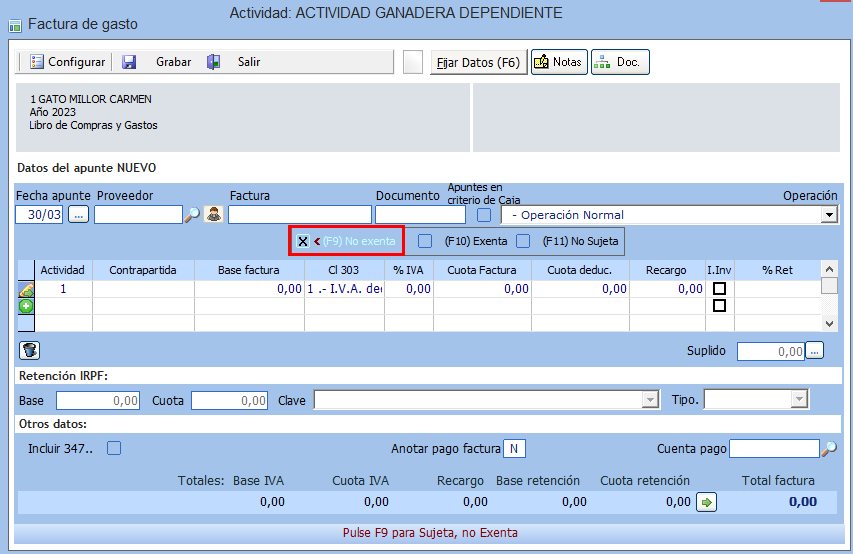Expand the Operación dropdown list
This screenshot has height=554, width=853.
pos(828,215)
